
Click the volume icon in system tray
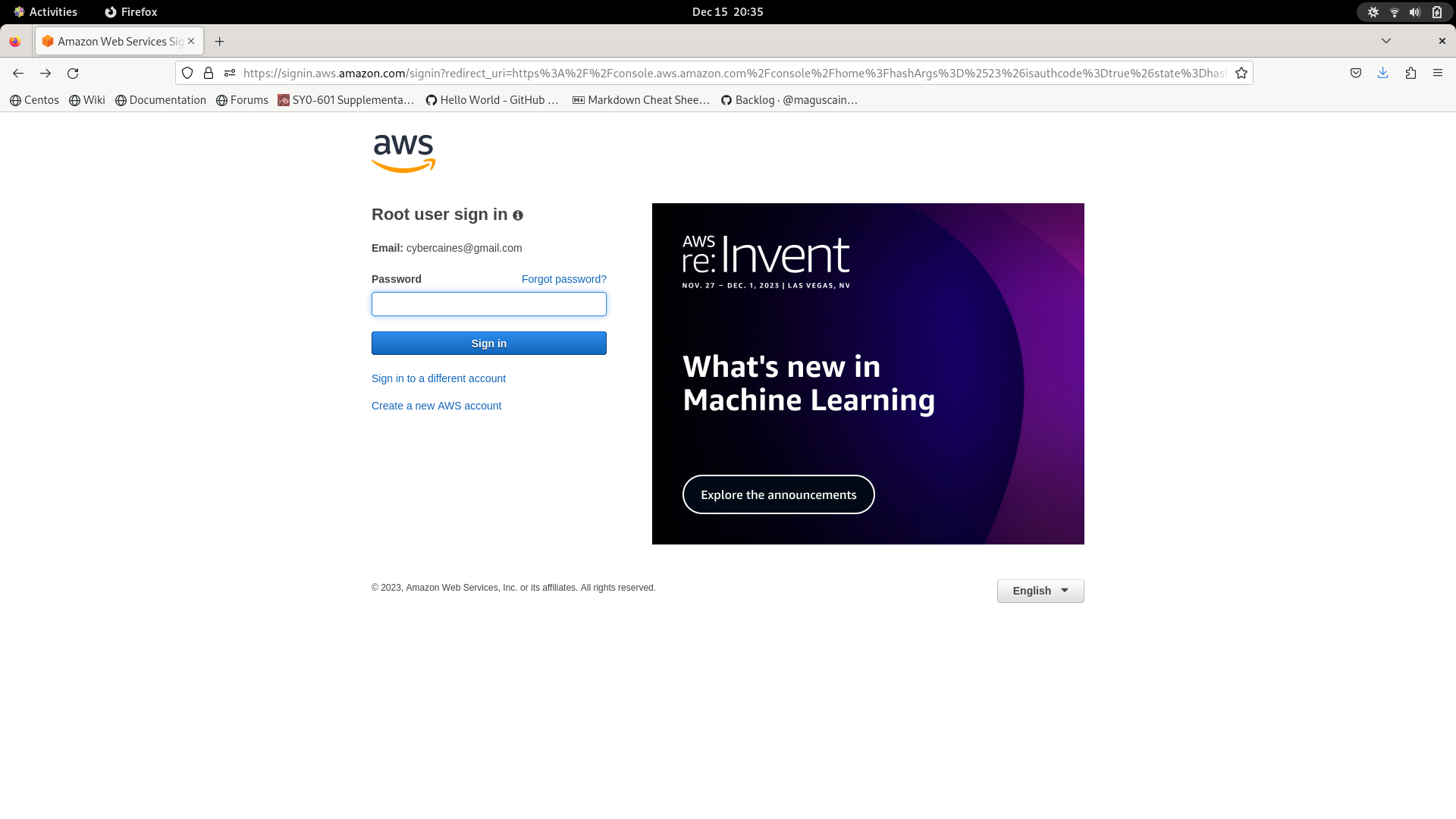coord(1415,12)
